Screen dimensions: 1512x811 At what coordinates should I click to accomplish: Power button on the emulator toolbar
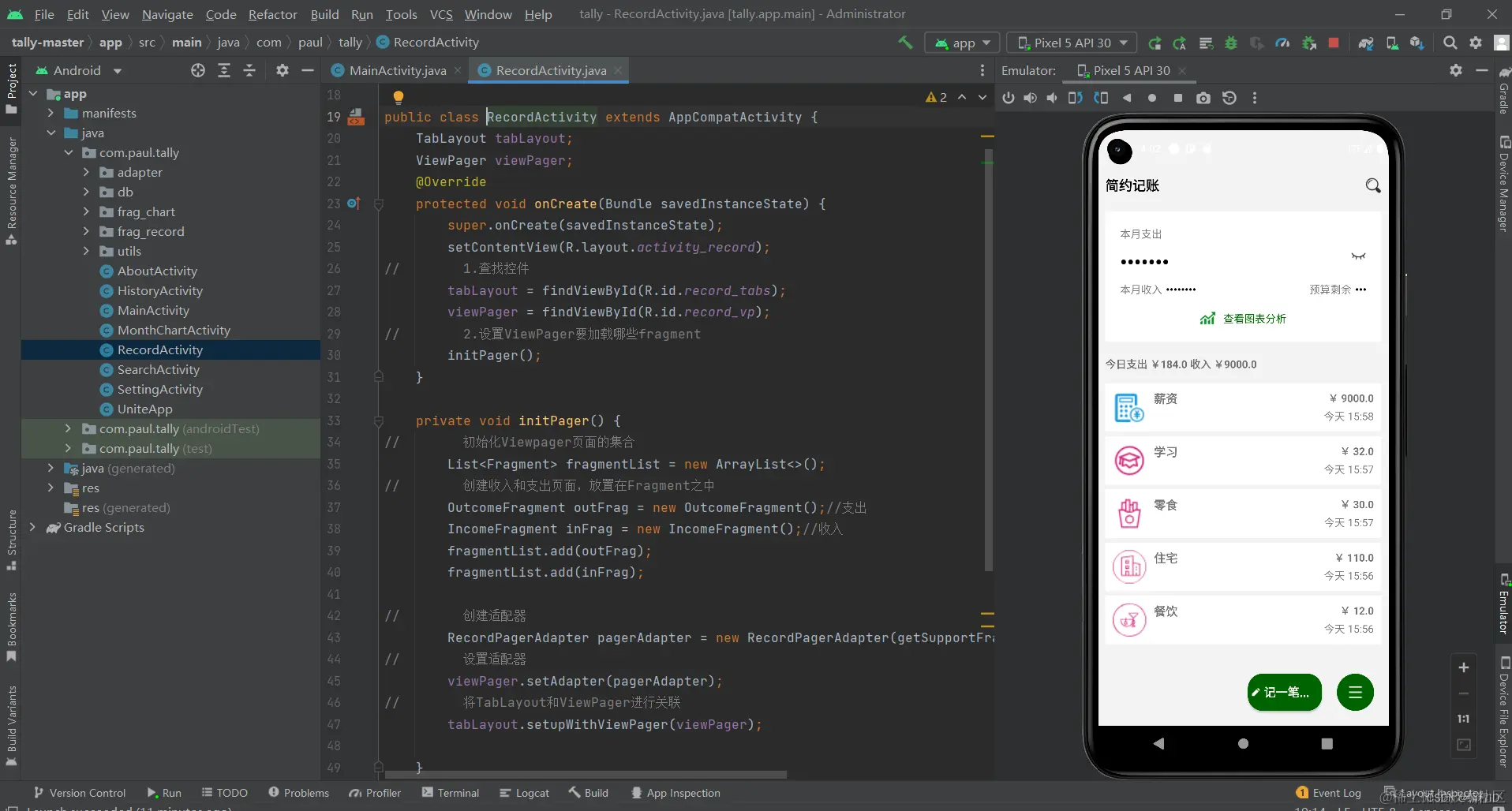click(1009, 98)
